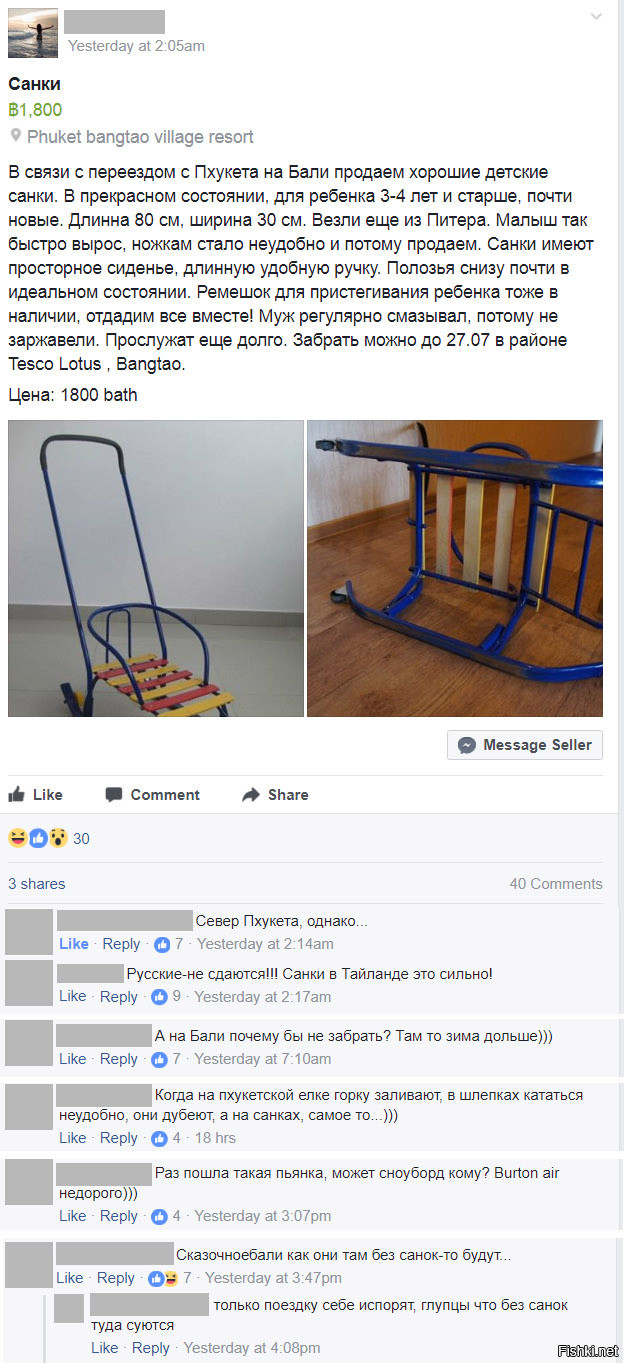
Task: Click the Message Seller button
Action: click(525, 745)
